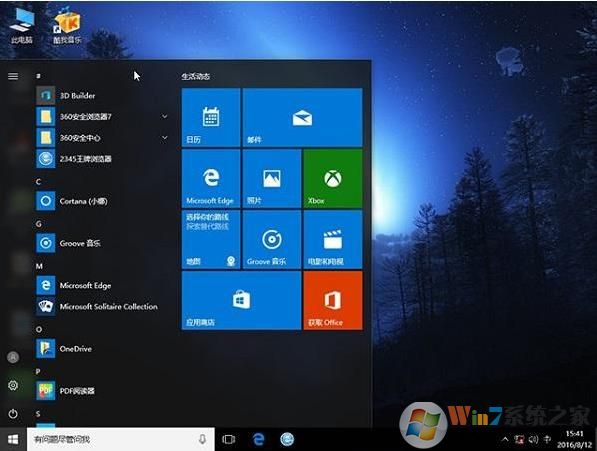Image resolution: width=597 pixels, height=451 pixels.
Task: Launch Microsoft Edge from app list
Action: (103, 285)
